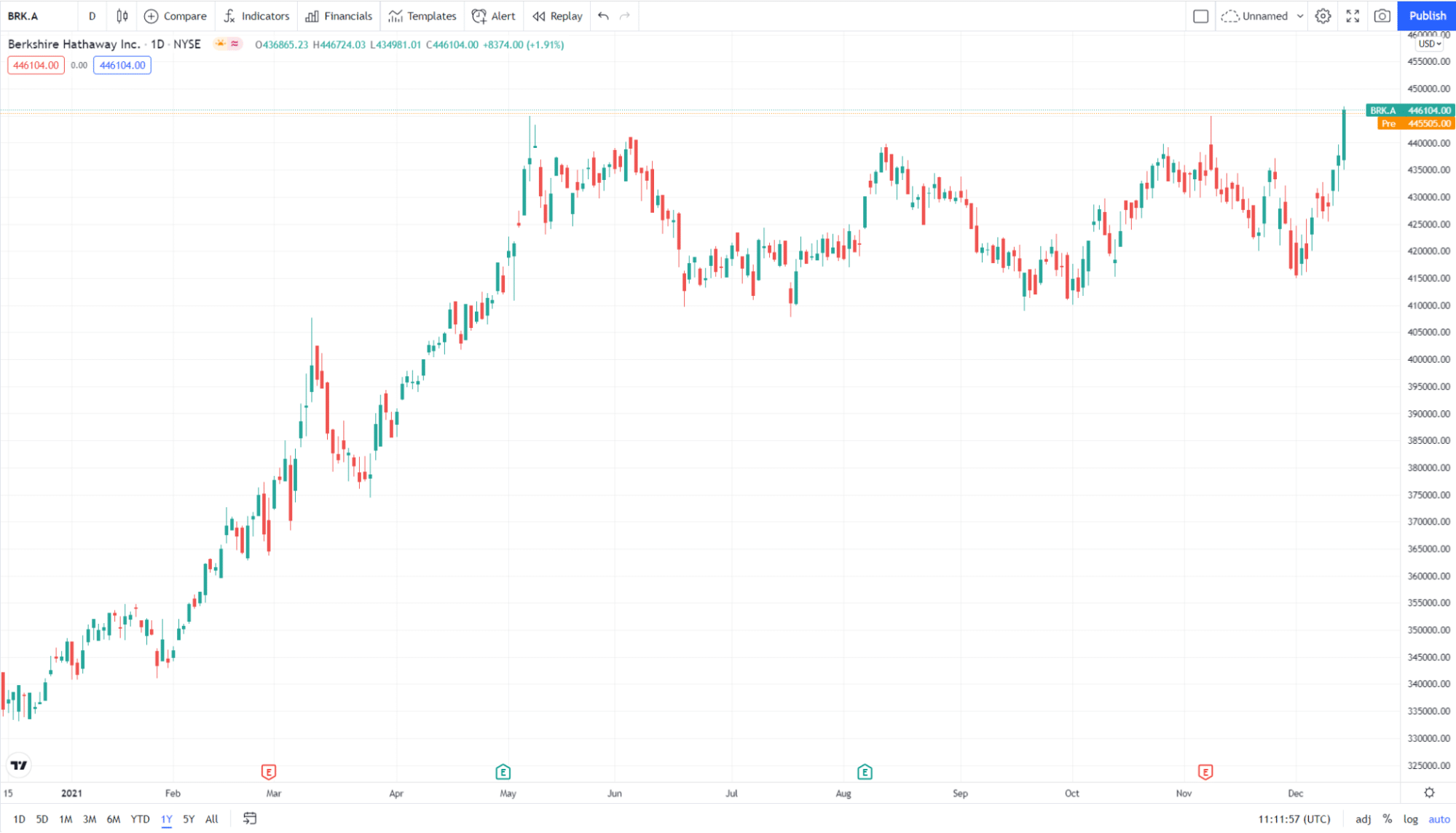
Task: Create an Alert
Action: (x=494, y=16)
